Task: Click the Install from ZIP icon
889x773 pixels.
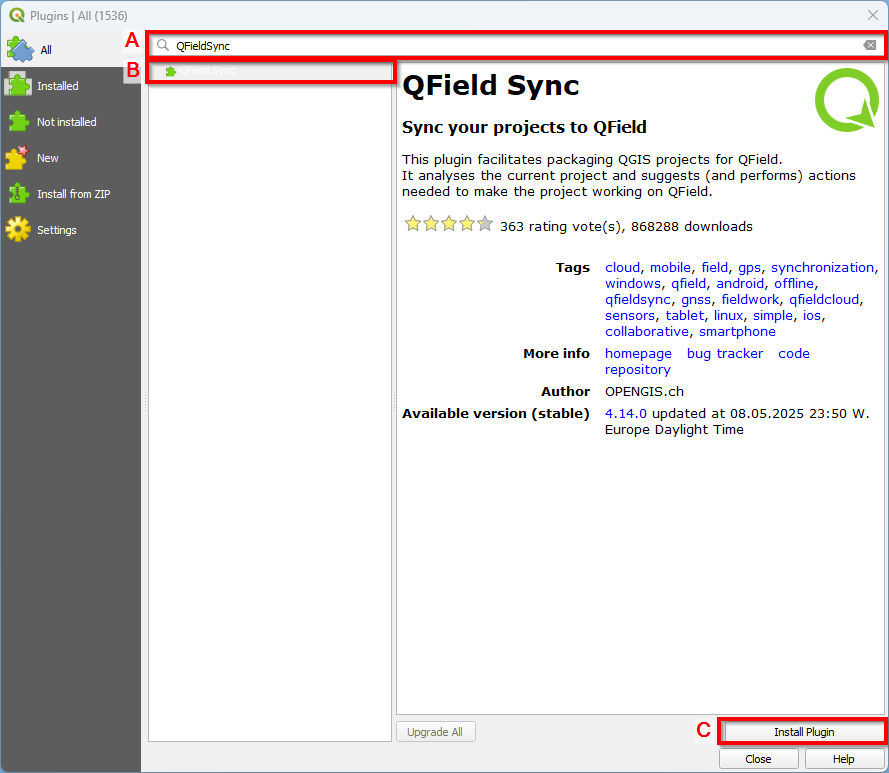Action: [18, 194]
